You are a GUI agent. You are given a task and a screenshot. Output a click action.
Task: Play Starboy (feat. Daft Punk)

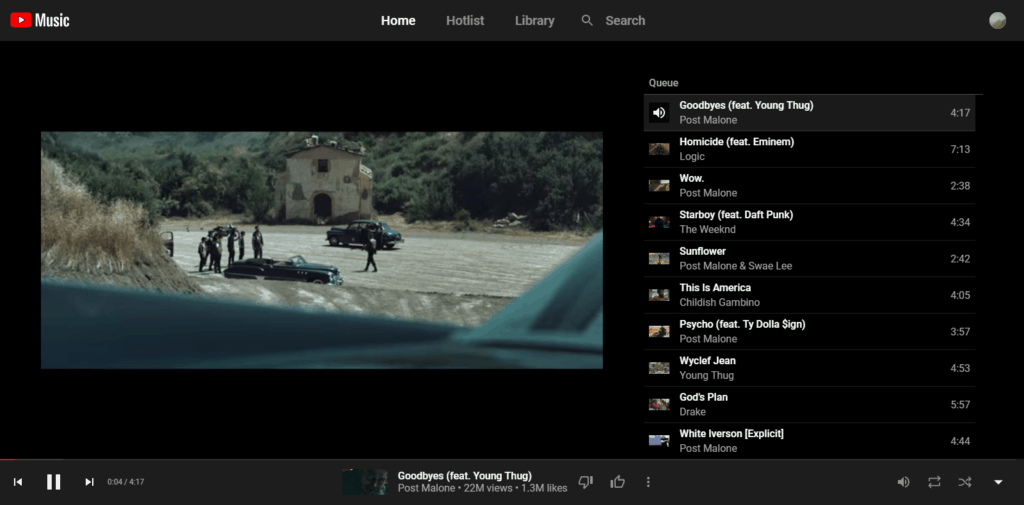809,222
